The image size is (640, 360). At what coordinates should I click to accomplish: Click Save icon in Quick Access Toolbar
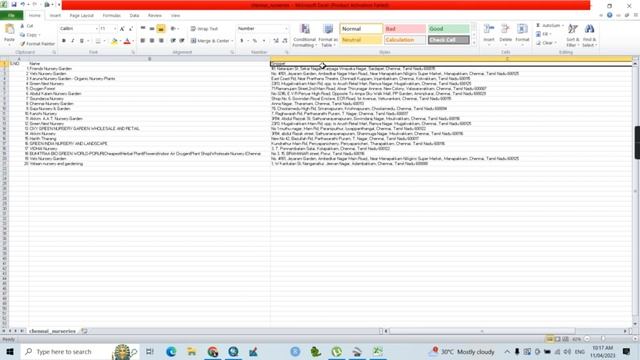point(14,4)
